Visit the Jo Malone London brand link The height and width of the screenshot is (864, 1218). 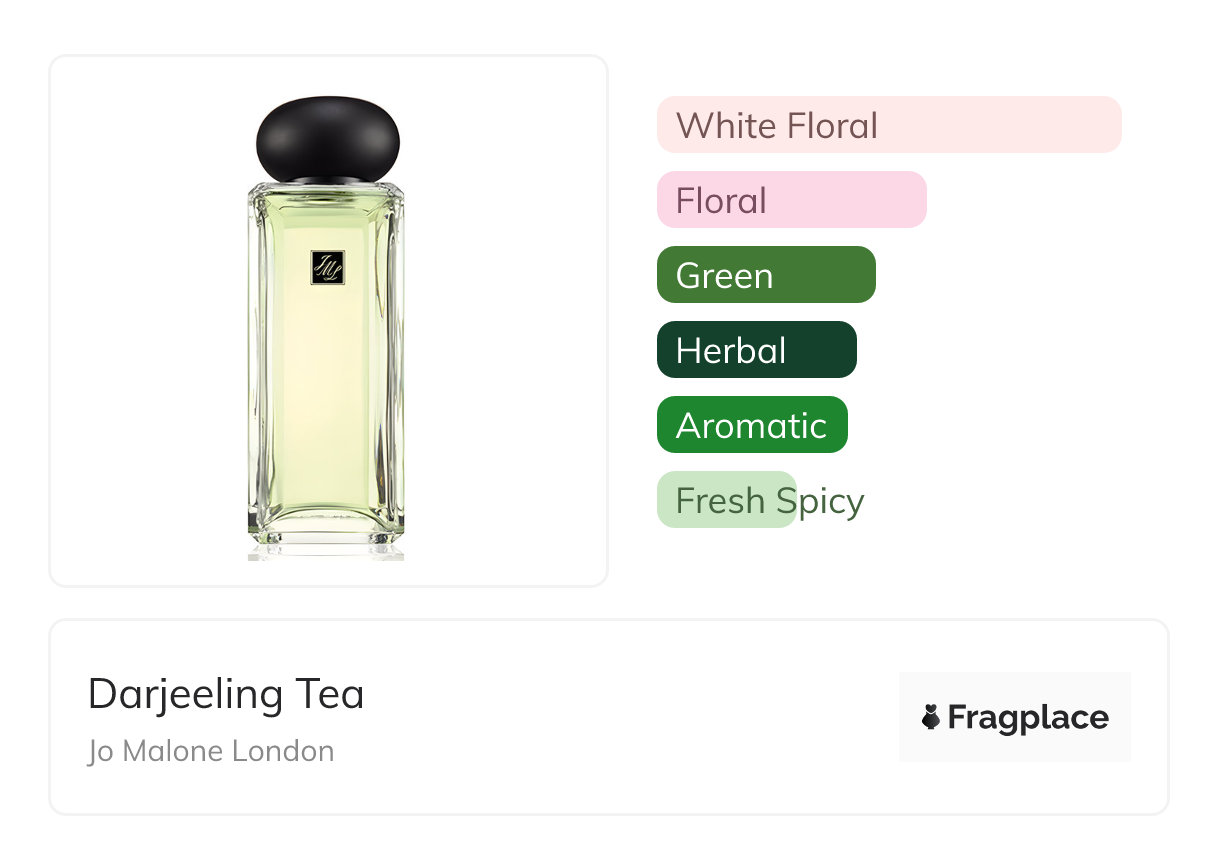(211, 751)
